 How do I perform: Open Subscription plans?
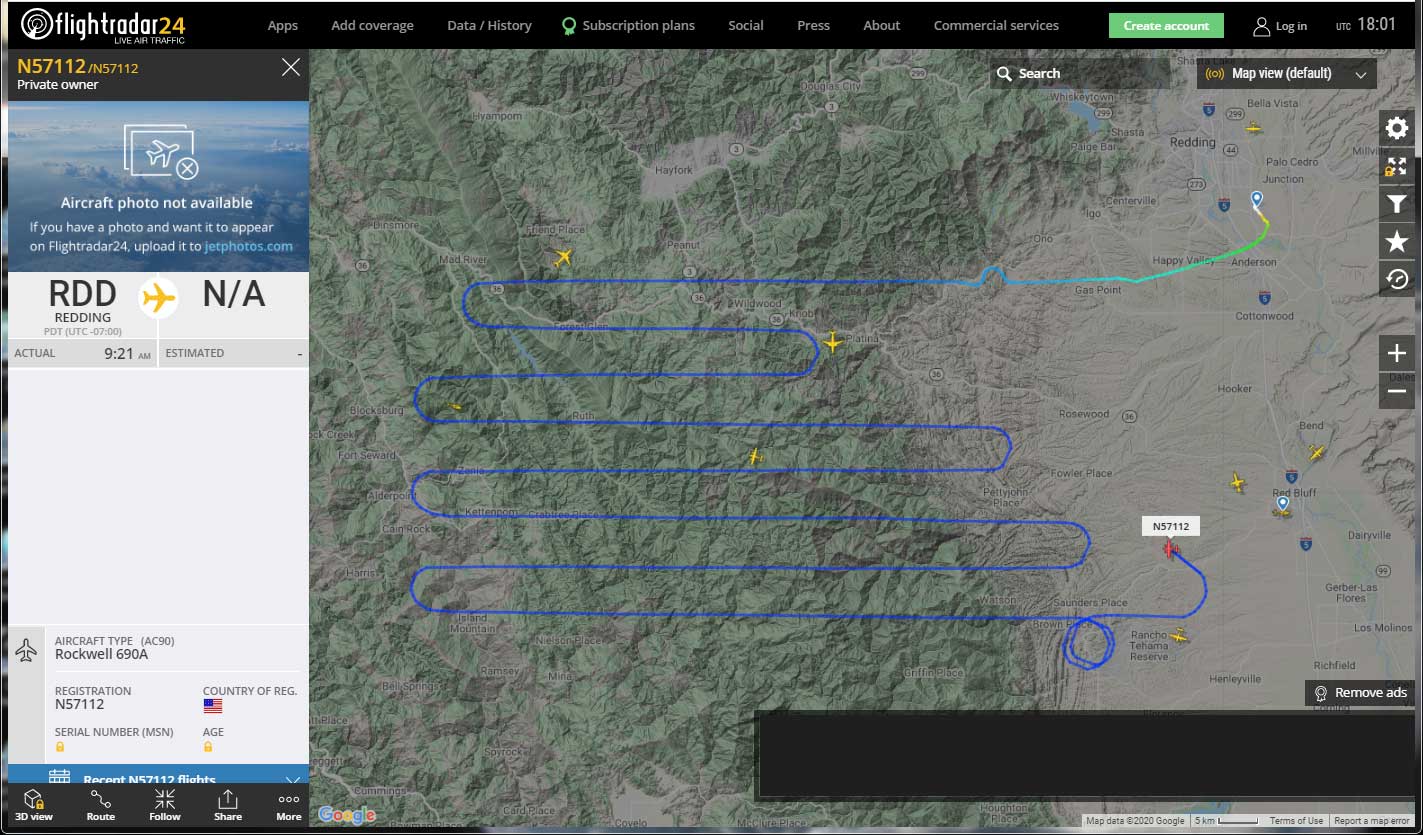pos(628,25)
